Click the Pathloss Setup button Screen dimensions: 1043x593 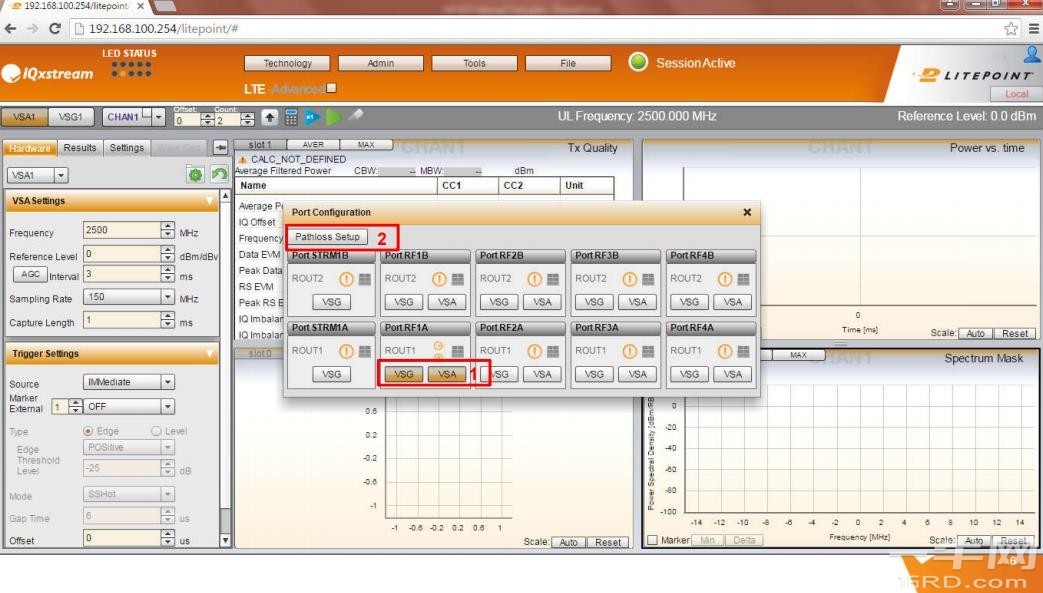pos(327,237)
